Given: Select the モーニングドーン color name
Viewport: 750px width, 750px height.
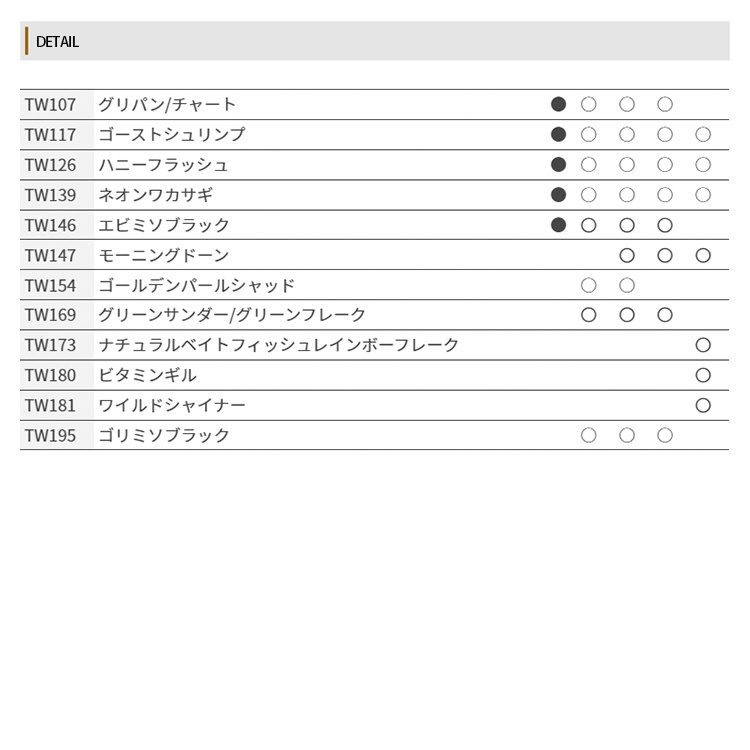Looking at the screenshot, I should pyautogui.click(x=163, y=255).
